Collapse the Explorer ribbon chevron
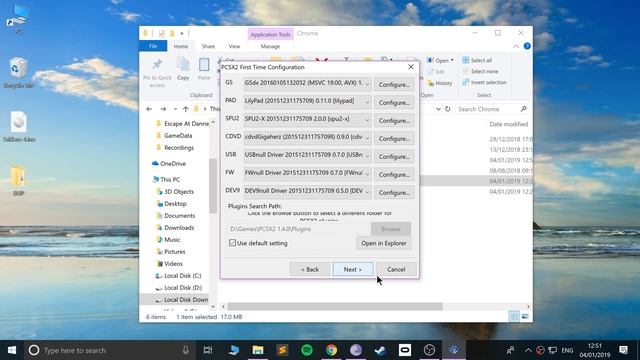Viewport: 640px width, 360px height. click(x=516, y=46)
